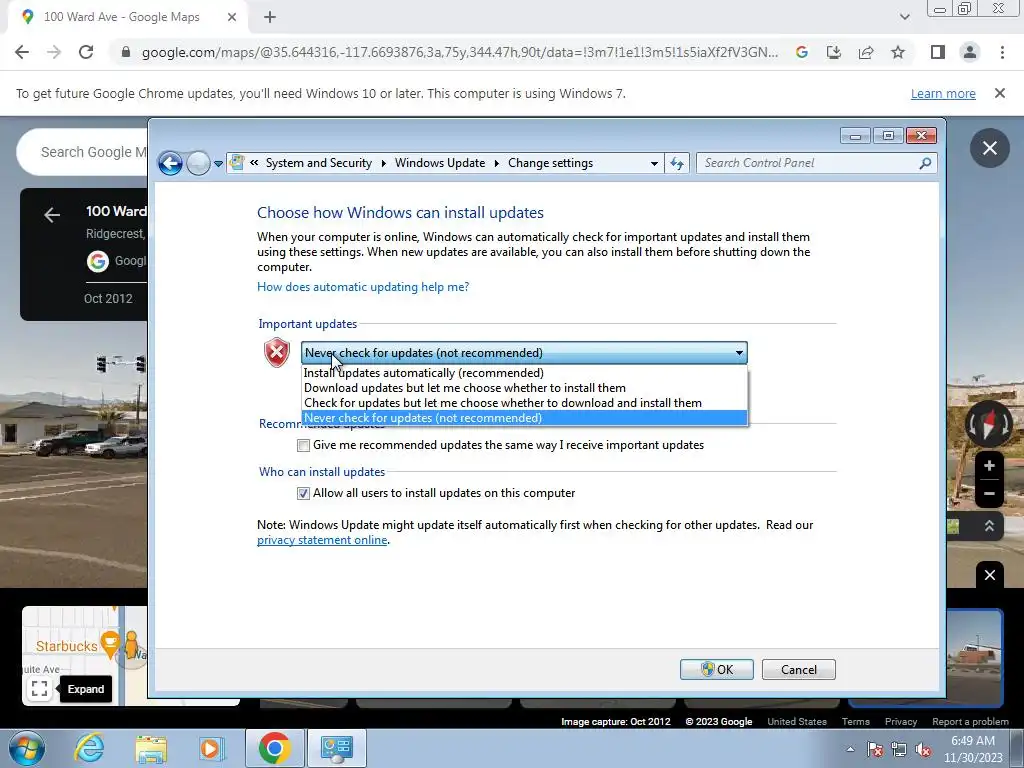Uncheck 'Allow all users to install updates'

coord(303,494)
